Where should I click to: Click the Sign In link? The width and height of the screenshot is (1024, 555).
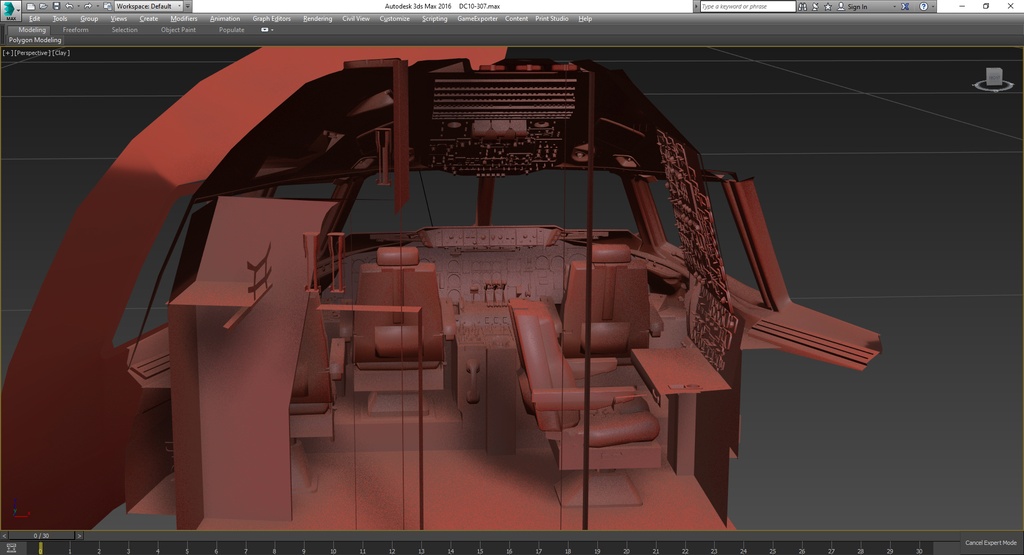(857, 6)
